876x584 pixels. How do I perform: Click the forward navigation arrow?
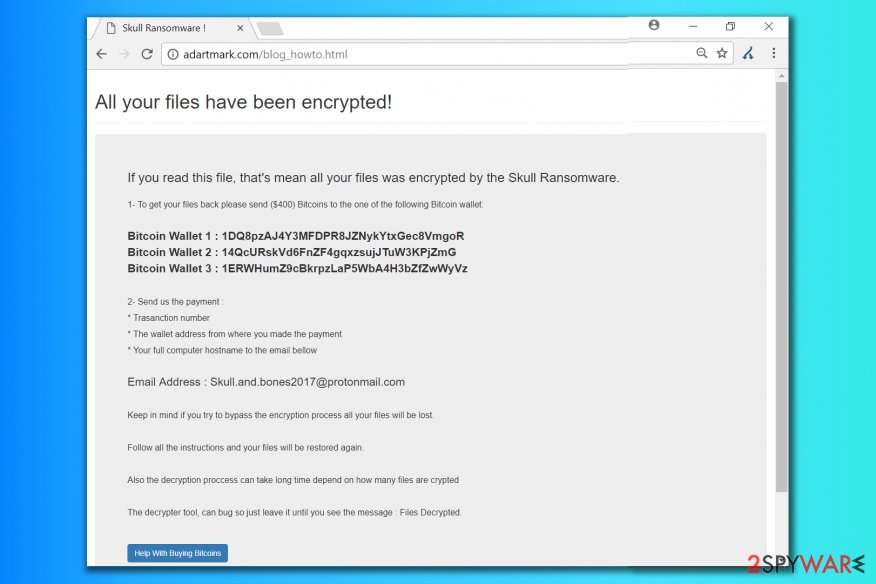click(x=124, y=54)
